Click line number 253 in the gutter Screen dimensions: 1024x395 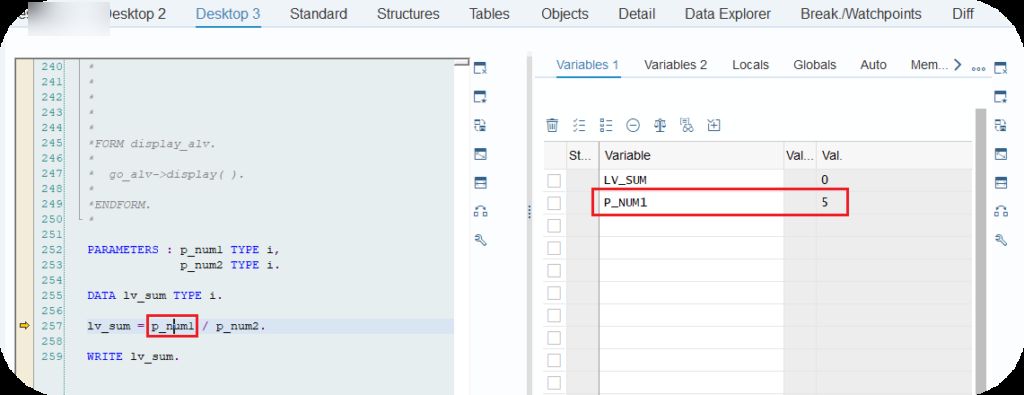pyautogui.click(x=52, y=264)
